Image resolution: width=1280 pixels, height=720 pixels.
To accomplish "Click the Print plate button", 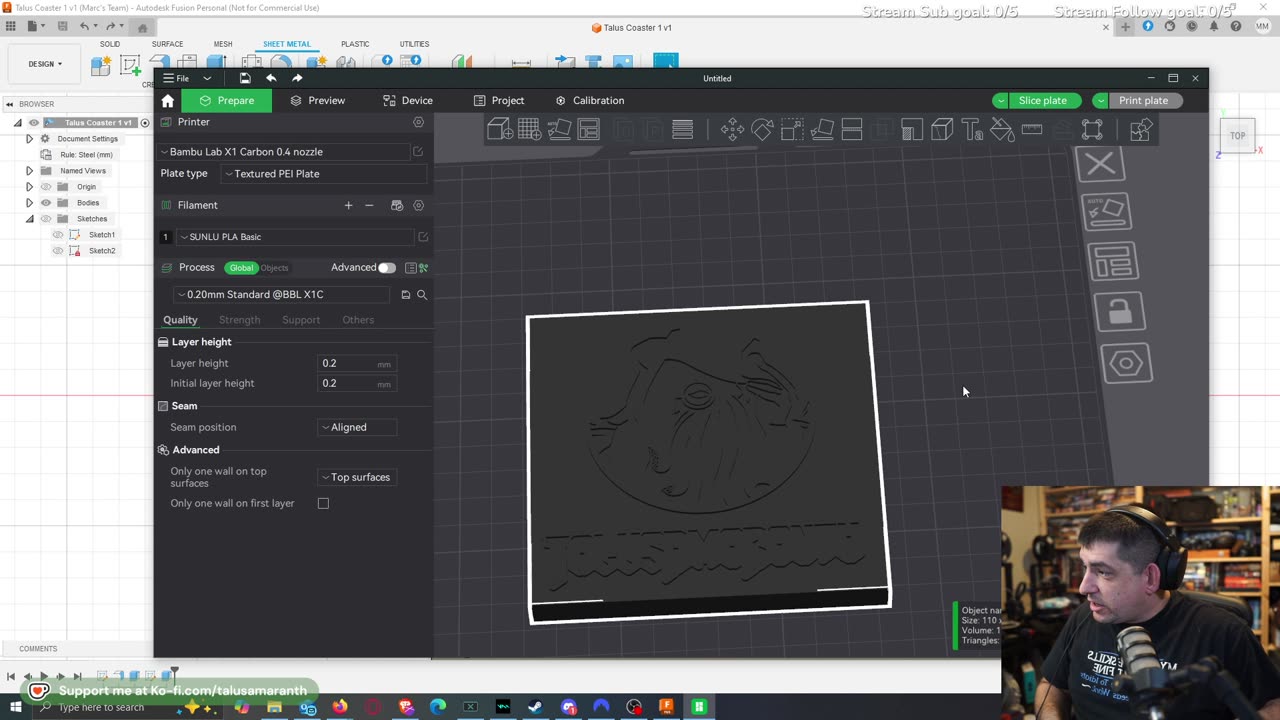I will tap(1143, 101).
